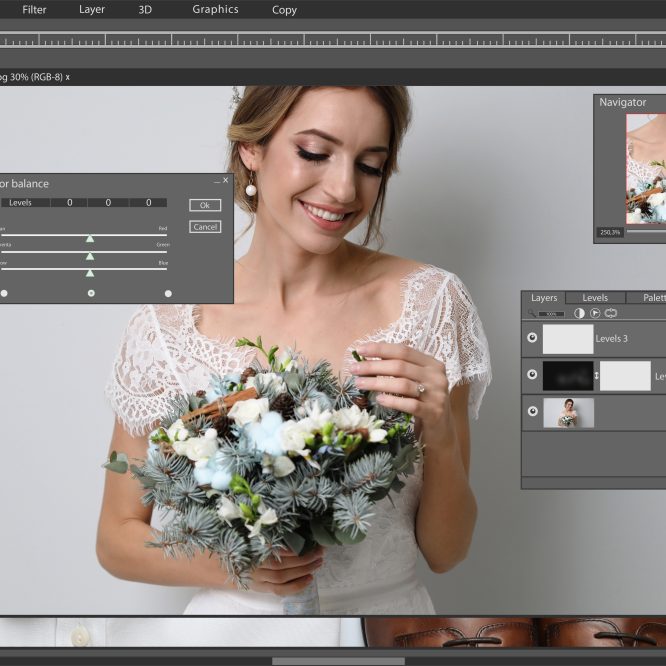Screen dimensions: 666x666
Task: Close the Color balance dialog
Action: [x=226, y=181]
